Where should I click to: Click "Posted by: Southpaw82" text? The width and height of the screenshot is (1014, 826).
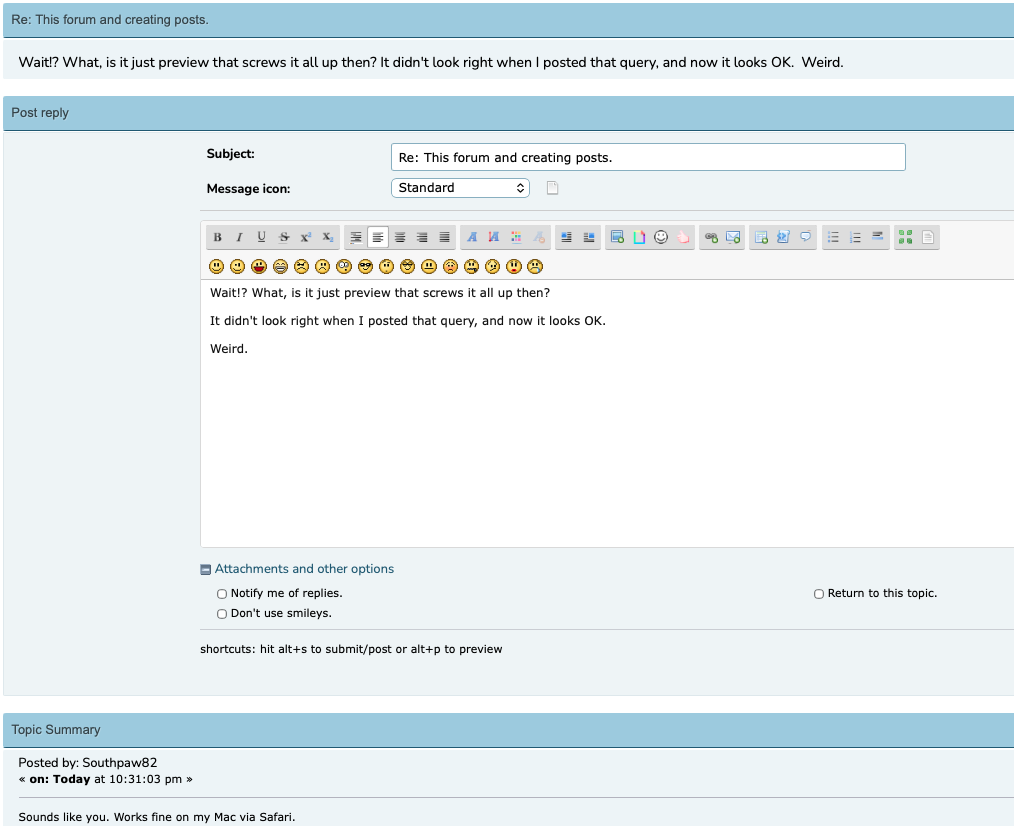tap(88, 763)
